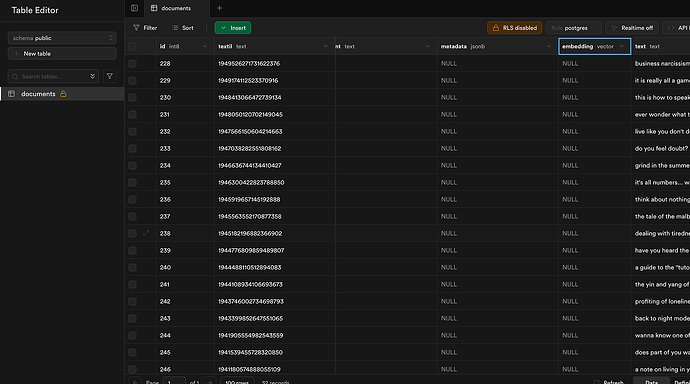This screenshot has width=690, height=384.
Task: Click the page number input field
Action: pyautogui.click(x=174, y=381)
